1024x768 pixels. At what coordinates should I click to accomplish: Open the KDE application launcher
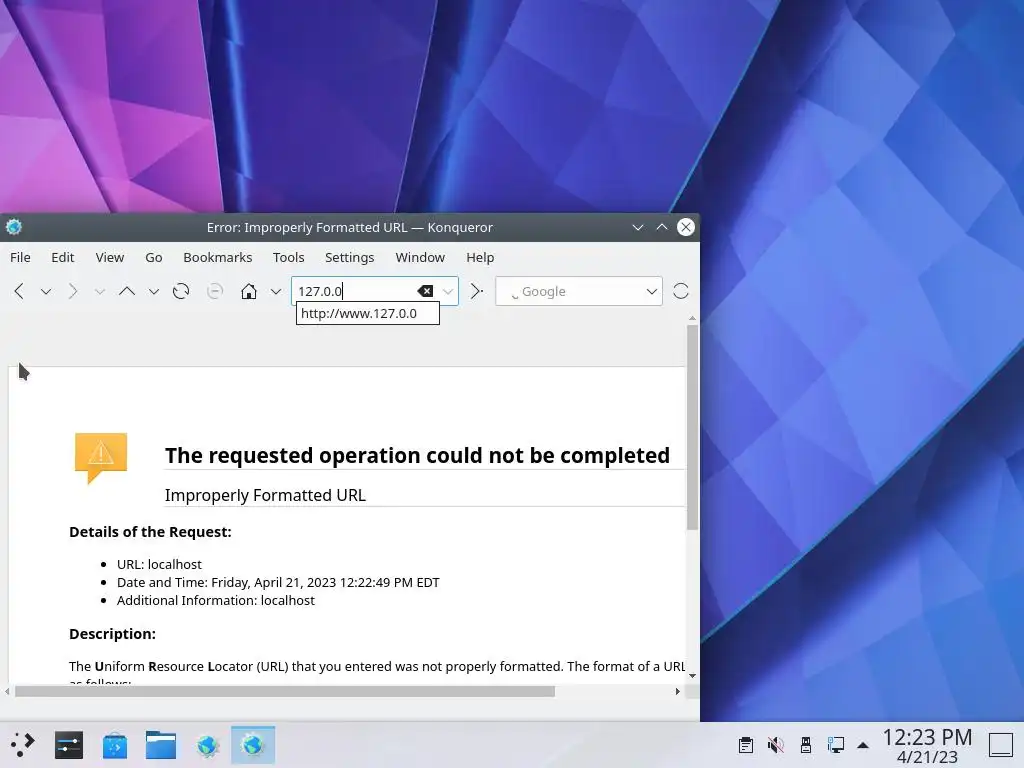click(22, 744)
